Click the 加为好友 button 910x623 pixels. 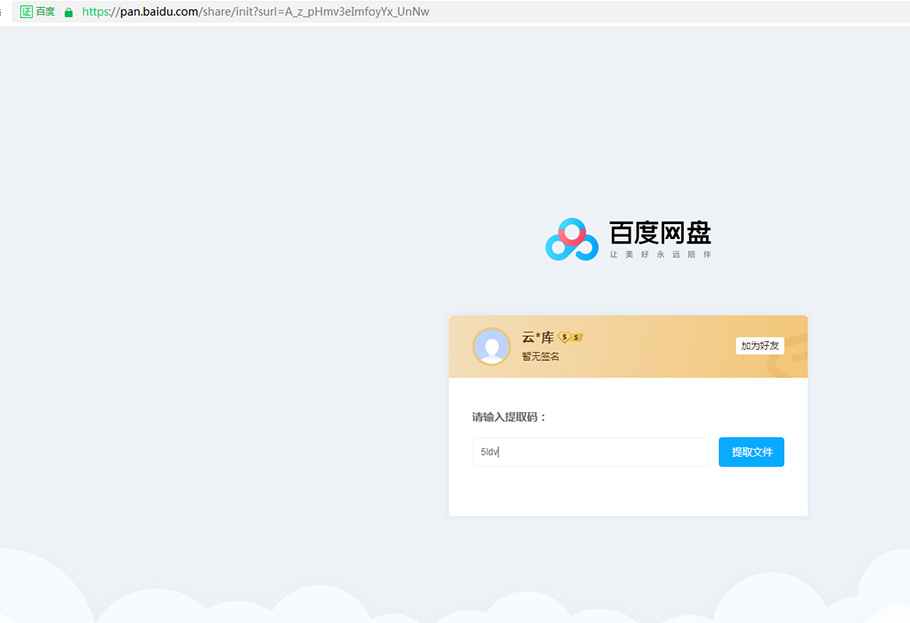pos(760,345)
